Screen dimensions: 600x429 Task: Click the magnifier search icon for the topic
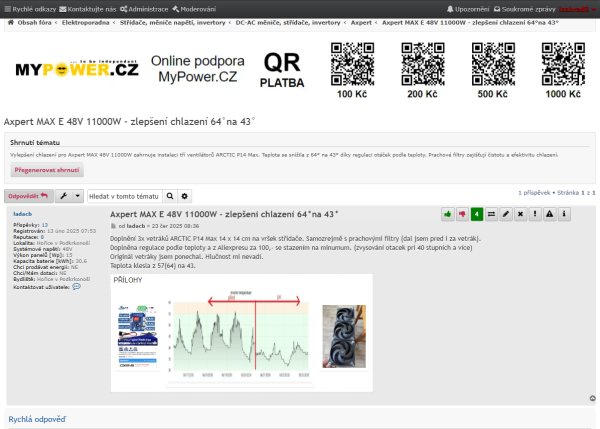[x=169, y=195]
